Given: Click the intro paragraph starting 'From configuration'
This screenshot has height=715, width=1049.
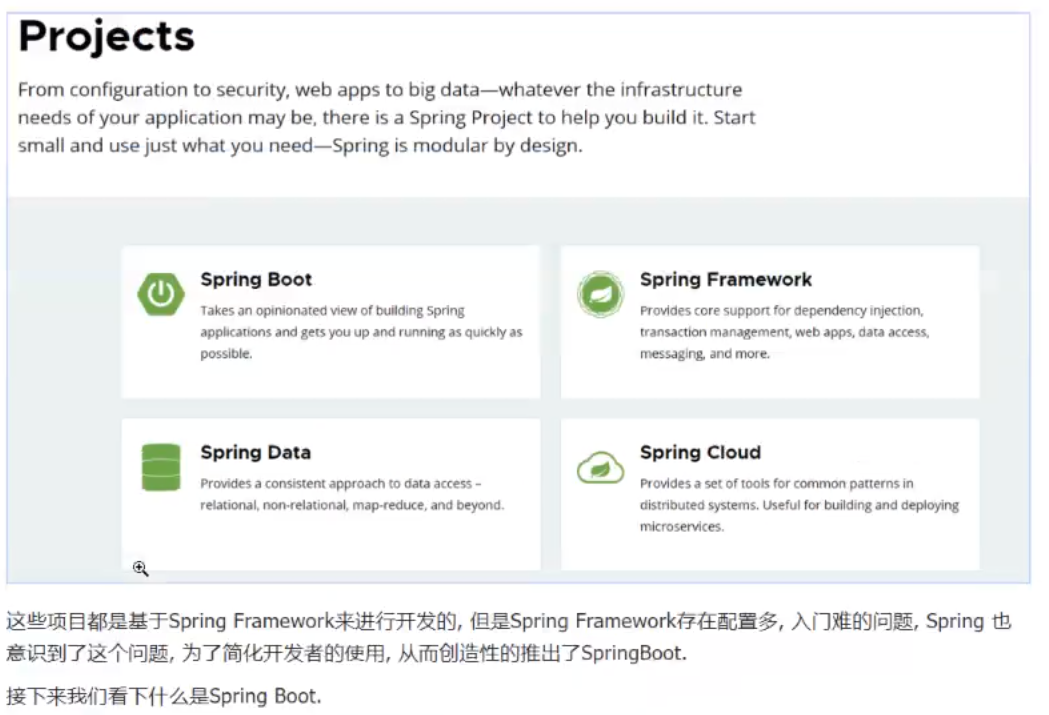Looking at the screenshot, I should 386,118.
